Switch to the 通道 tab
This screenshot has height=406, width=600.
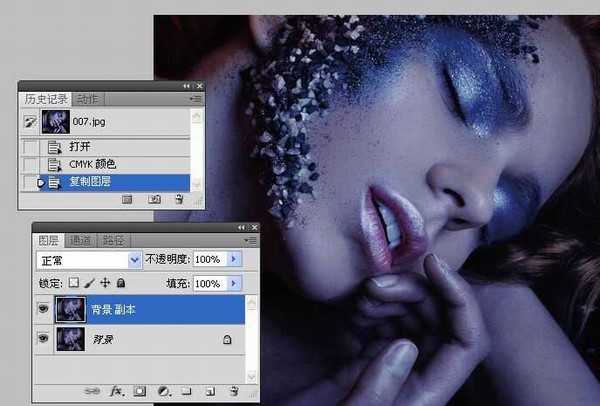[79, 240]
